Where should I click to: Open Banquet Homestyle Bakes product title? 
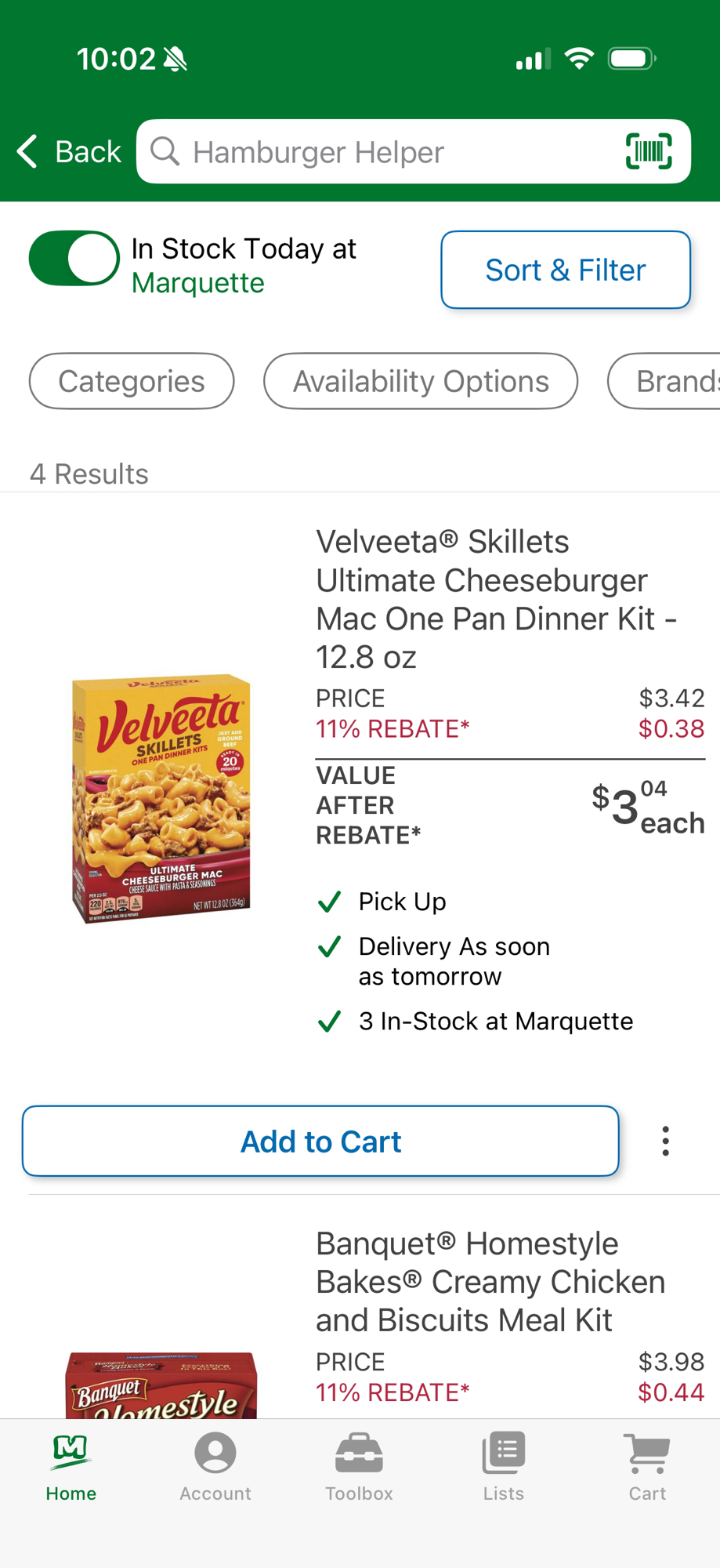pyautogui.click(x=490, y=1282)
